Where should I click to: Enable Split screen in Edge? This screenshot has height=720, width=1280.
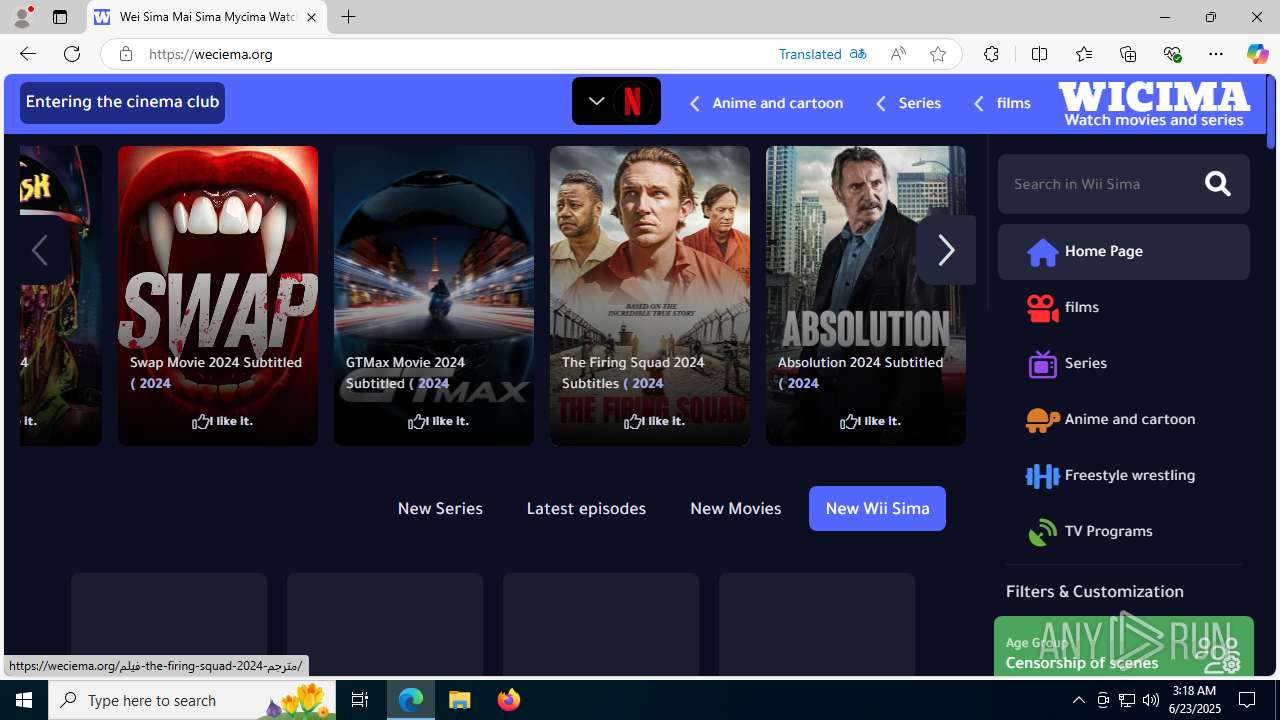click(x=1039, y=54)
